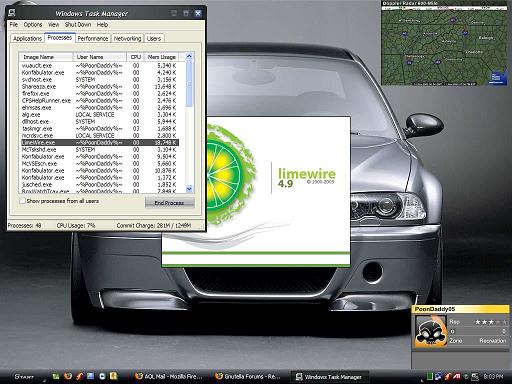Click the process list scroll up arrow
Screen dimensions: 512x384
click(x=189, y=56)
